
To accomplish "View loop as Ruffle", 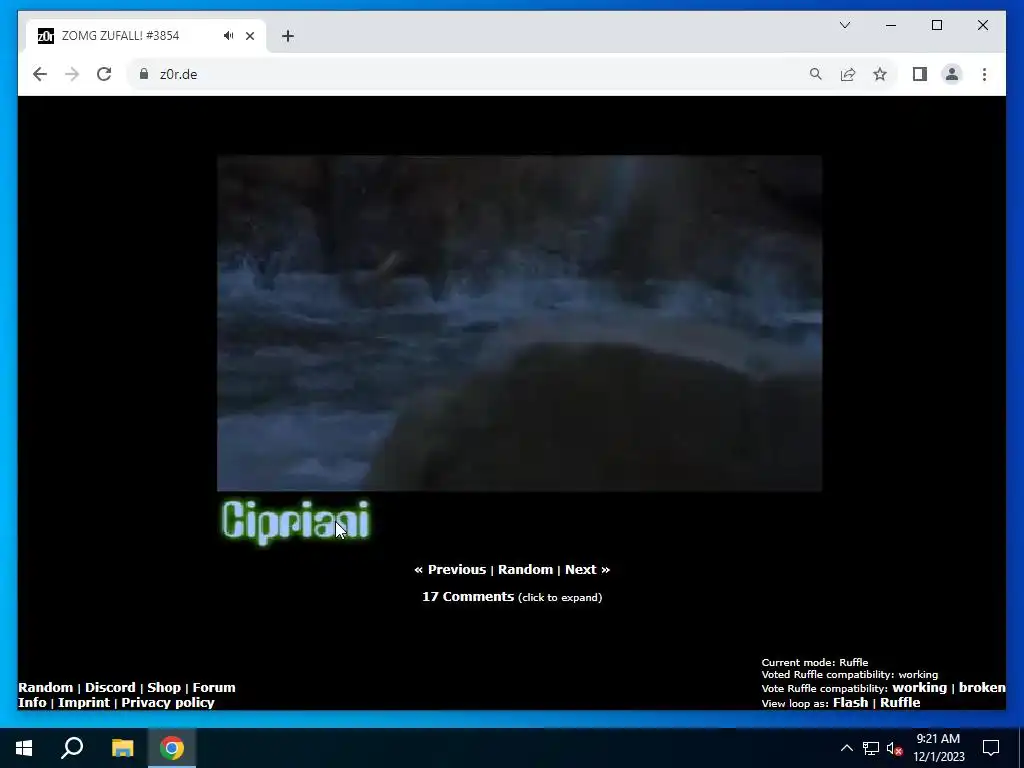I will pos(900,703).
